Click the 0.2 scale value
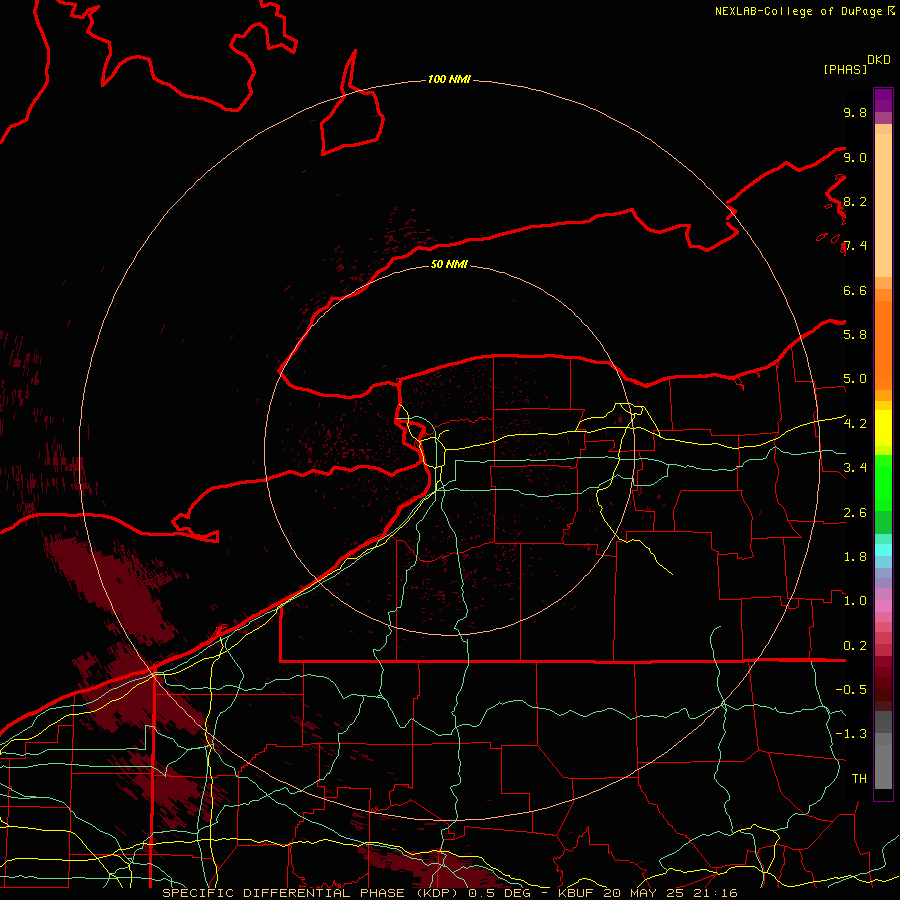The image size is (900, 900). click(855, 646)
